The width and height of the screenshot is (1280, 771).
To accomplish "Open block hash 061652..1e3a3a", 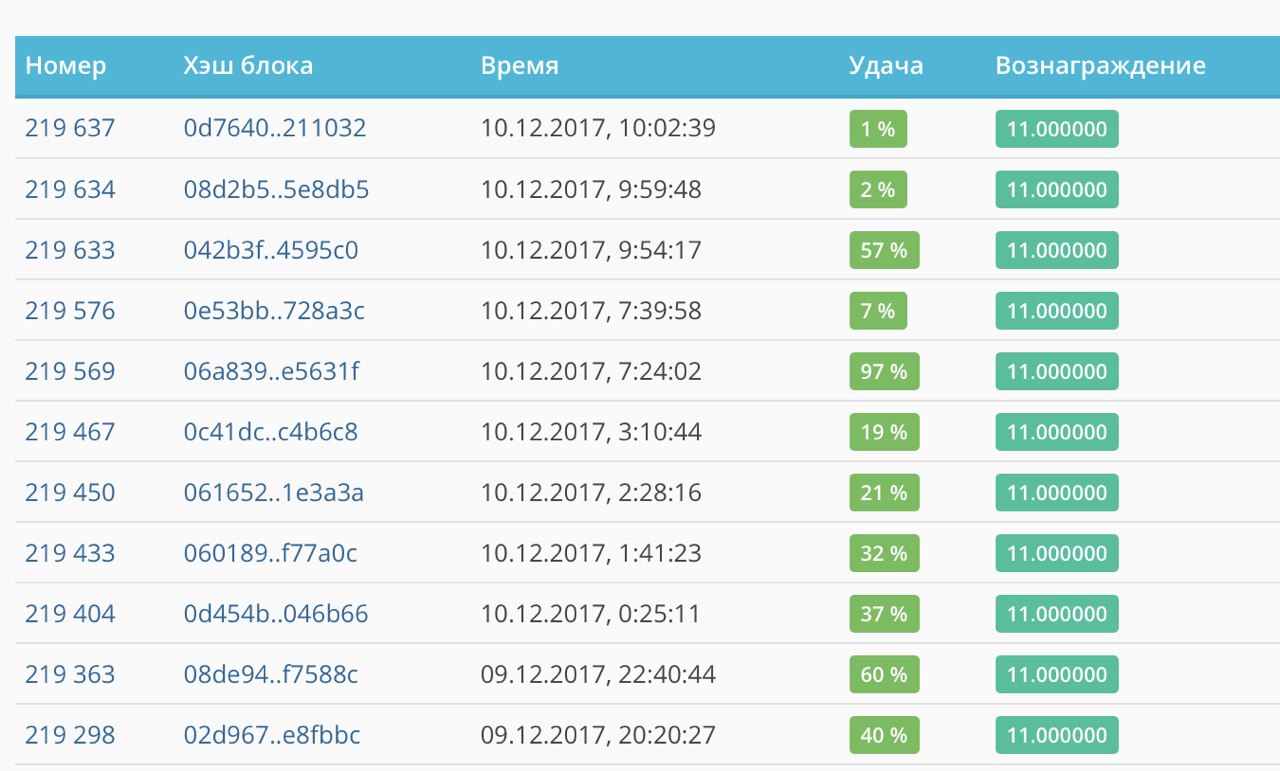I will (274, 493).
